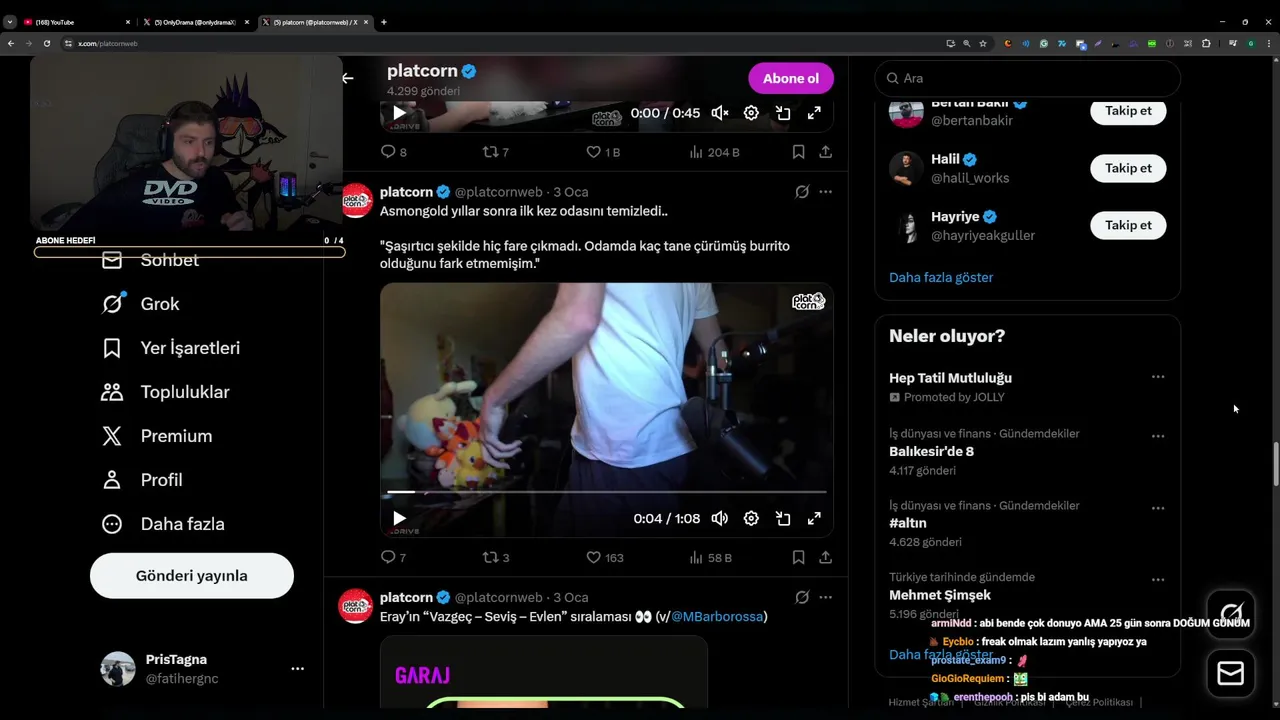Reload the page in browser toolbar
This screenshot has width=1280, height=720.
pyautogui.click(x=46, y=43)
